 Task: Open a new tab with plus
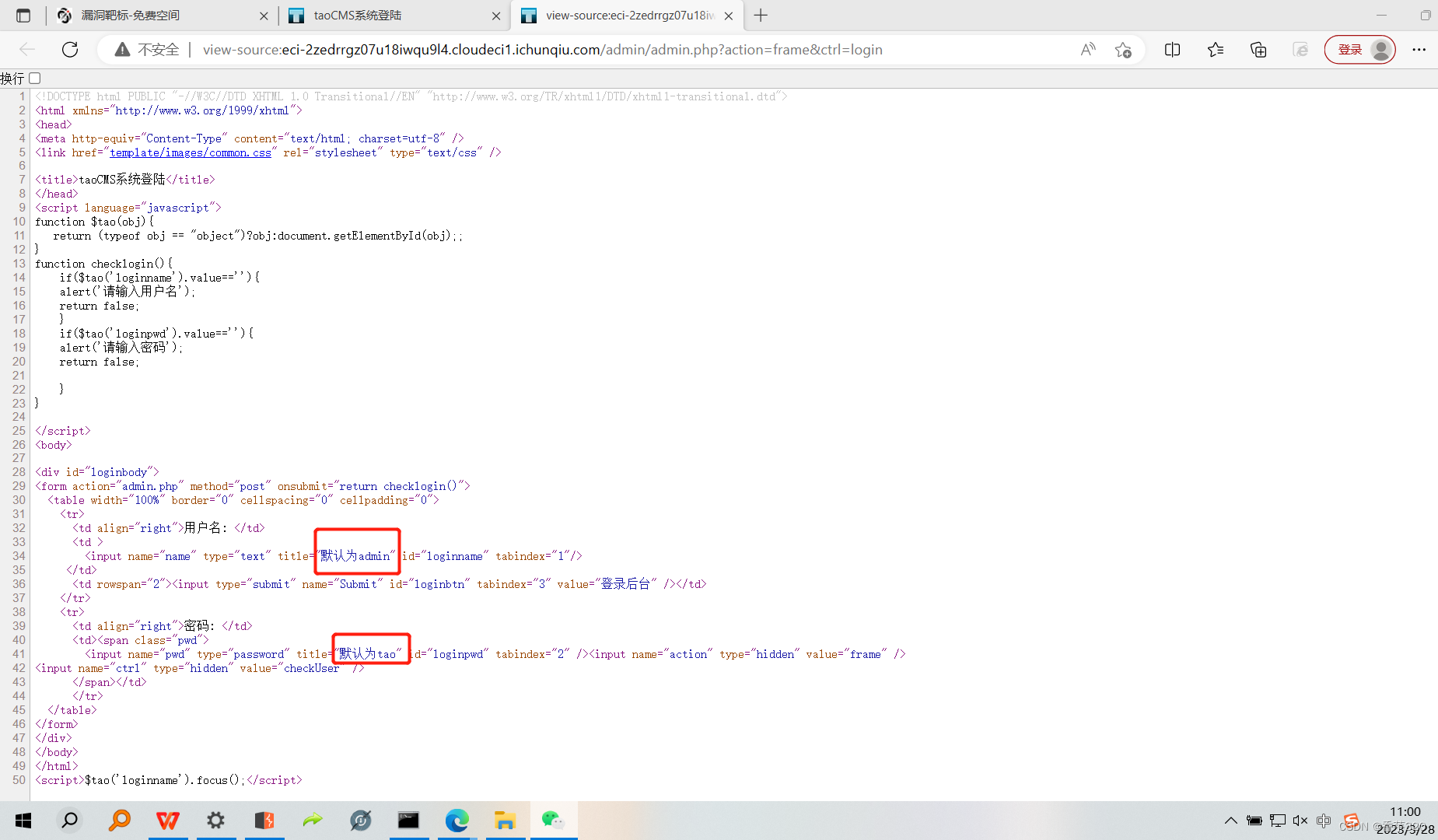[761, 16]
